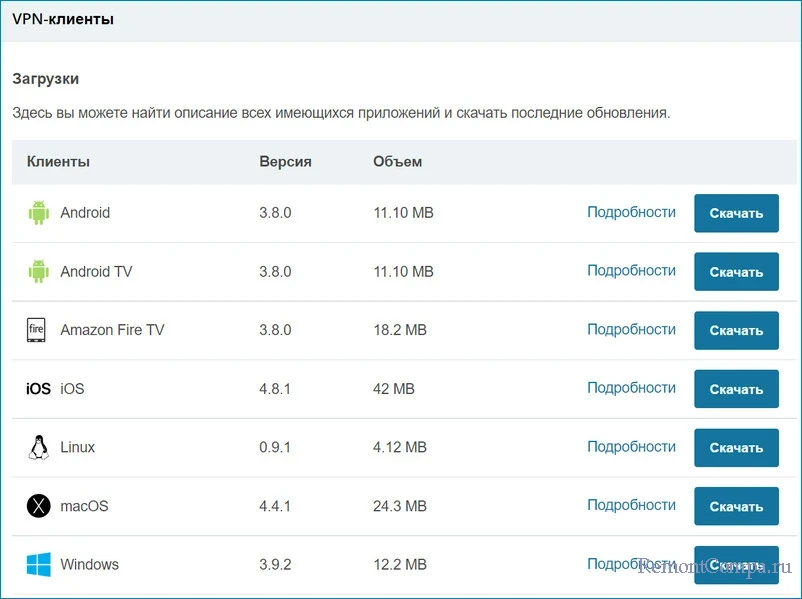The width and height of the screenshot is (802, 599).
Task: Open Подробности for Android
Action: tap(631, 212)
